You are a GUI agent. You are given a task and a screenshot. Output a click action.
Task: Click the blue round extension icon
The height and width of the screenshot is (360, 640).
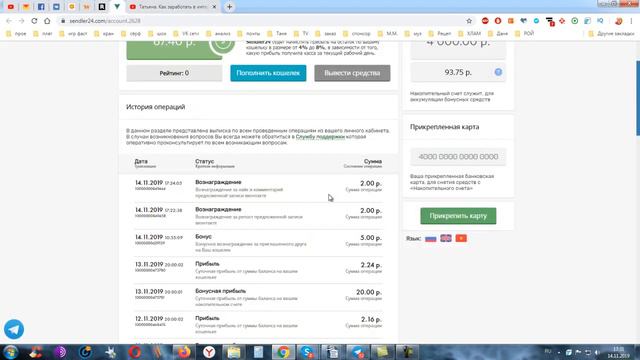coord(536,21)
